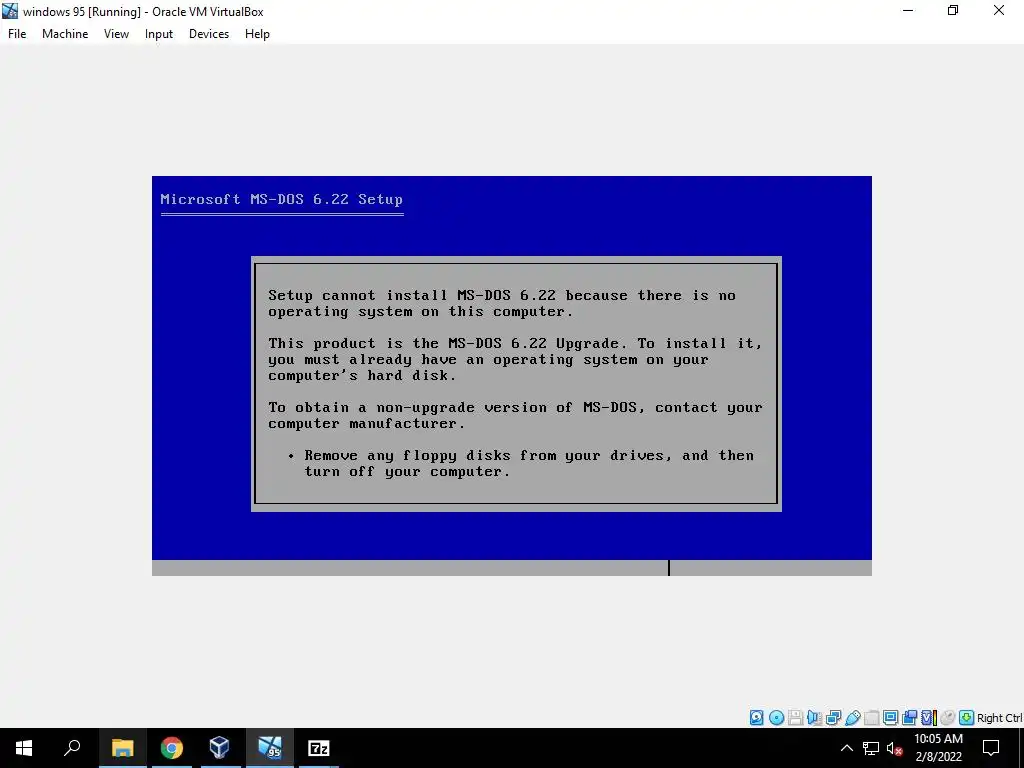This screenshot has height=768, width=1024.
Task: Click the floppy disk status icon
Action: click(x=795, y=718)
